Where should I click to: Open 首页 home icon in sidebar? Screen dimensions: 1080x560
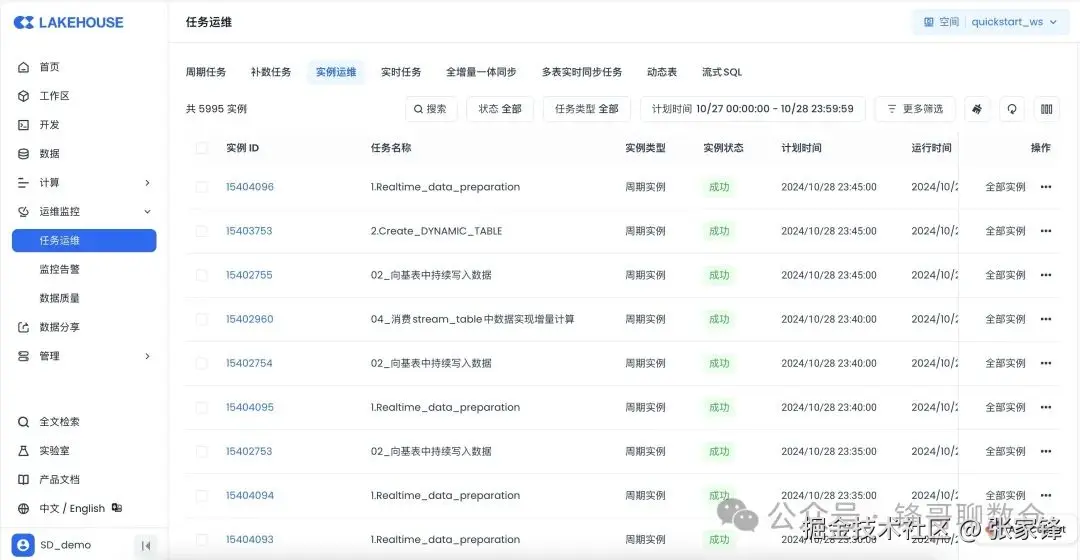click(x=23, y=67)
